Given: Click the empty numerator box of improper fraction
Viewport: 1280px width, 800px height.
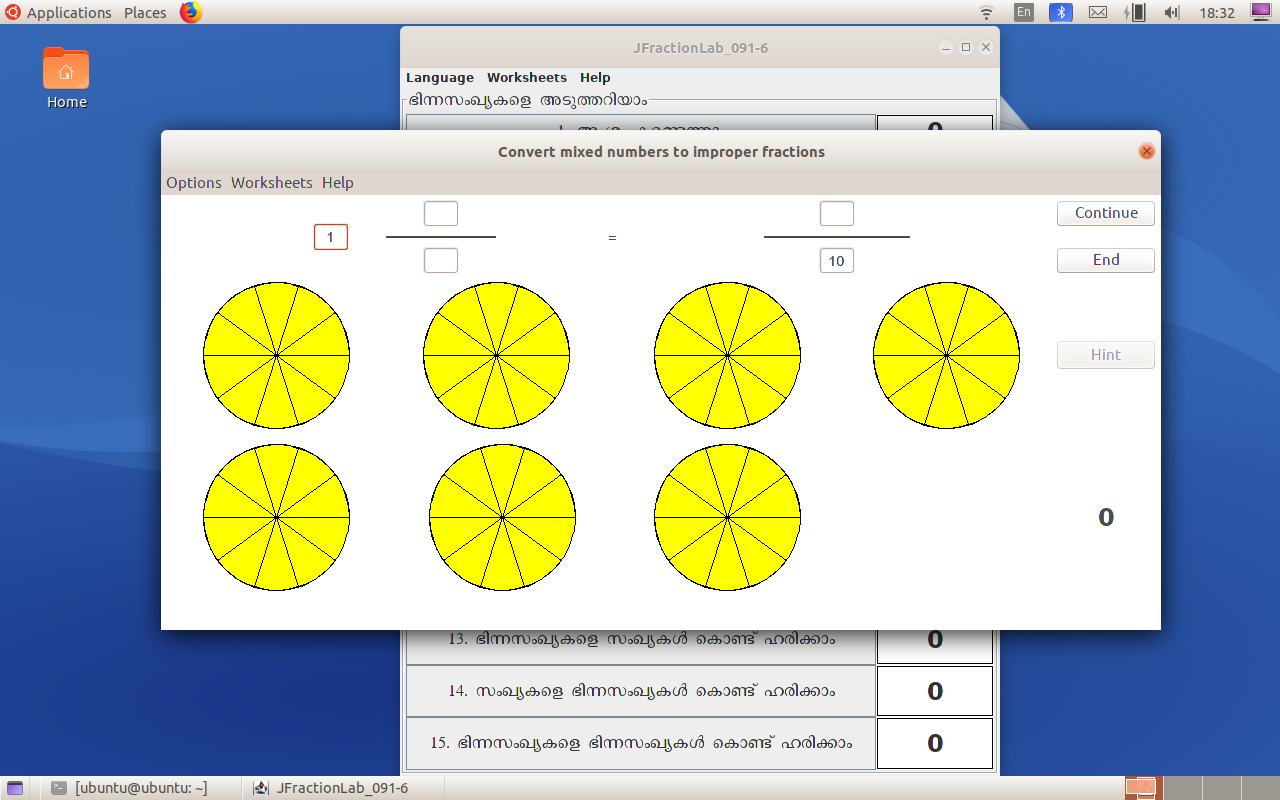Looking at the screenshot, I should point(836,214).
